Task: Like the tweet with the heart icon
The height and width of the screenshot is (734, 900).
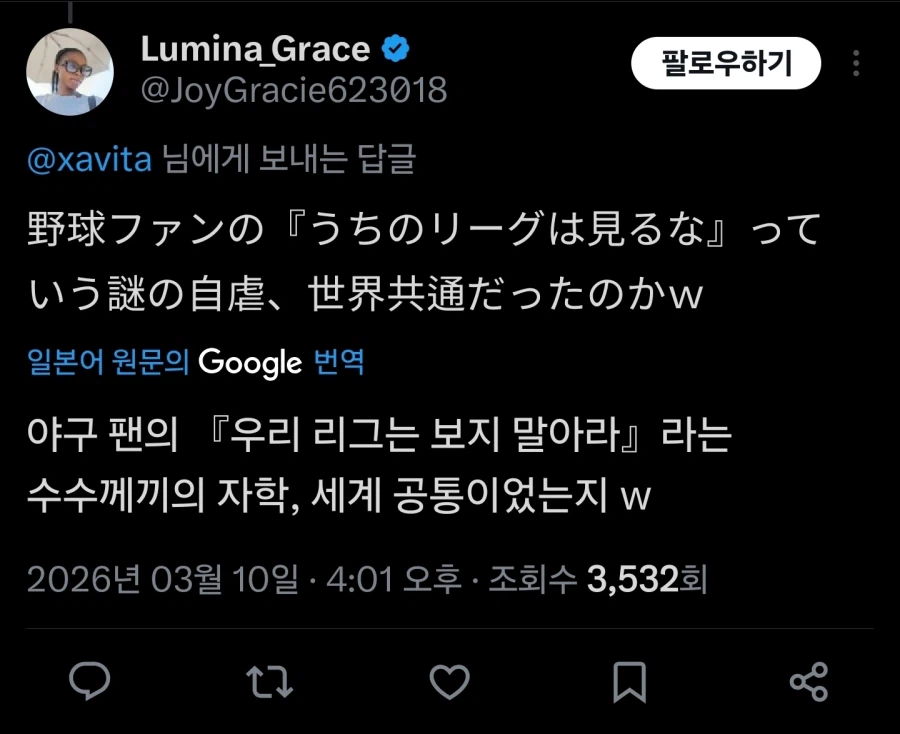Action: point(449,681)
